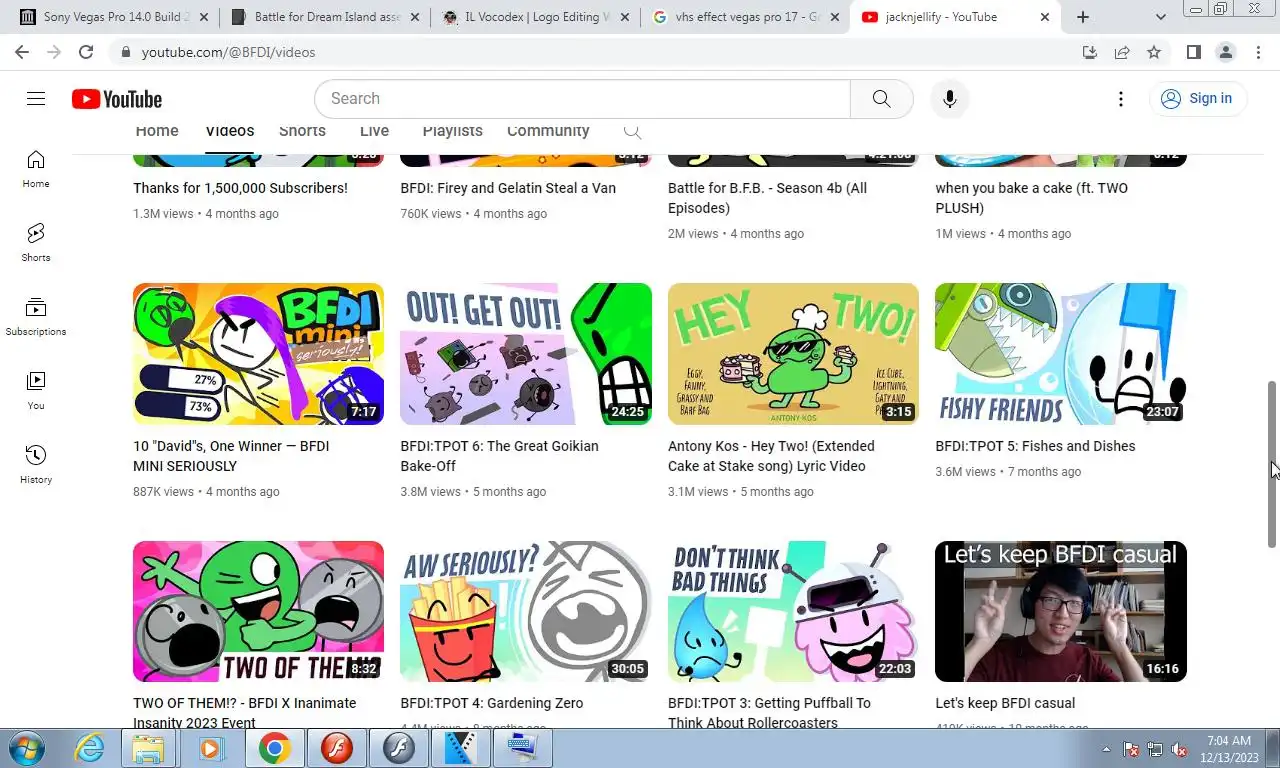Open Let's keep BFDI casual title
Screen dimensions: 1280x768
[1005, 703]
